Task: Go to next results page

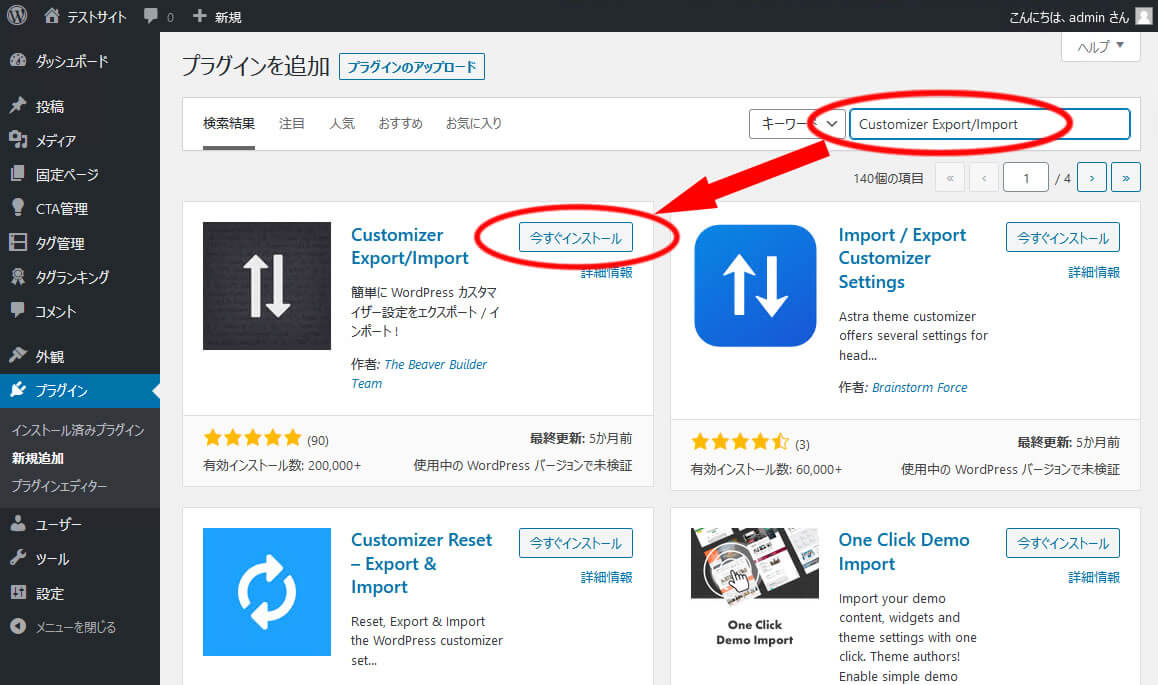Action: point(1092,177)
